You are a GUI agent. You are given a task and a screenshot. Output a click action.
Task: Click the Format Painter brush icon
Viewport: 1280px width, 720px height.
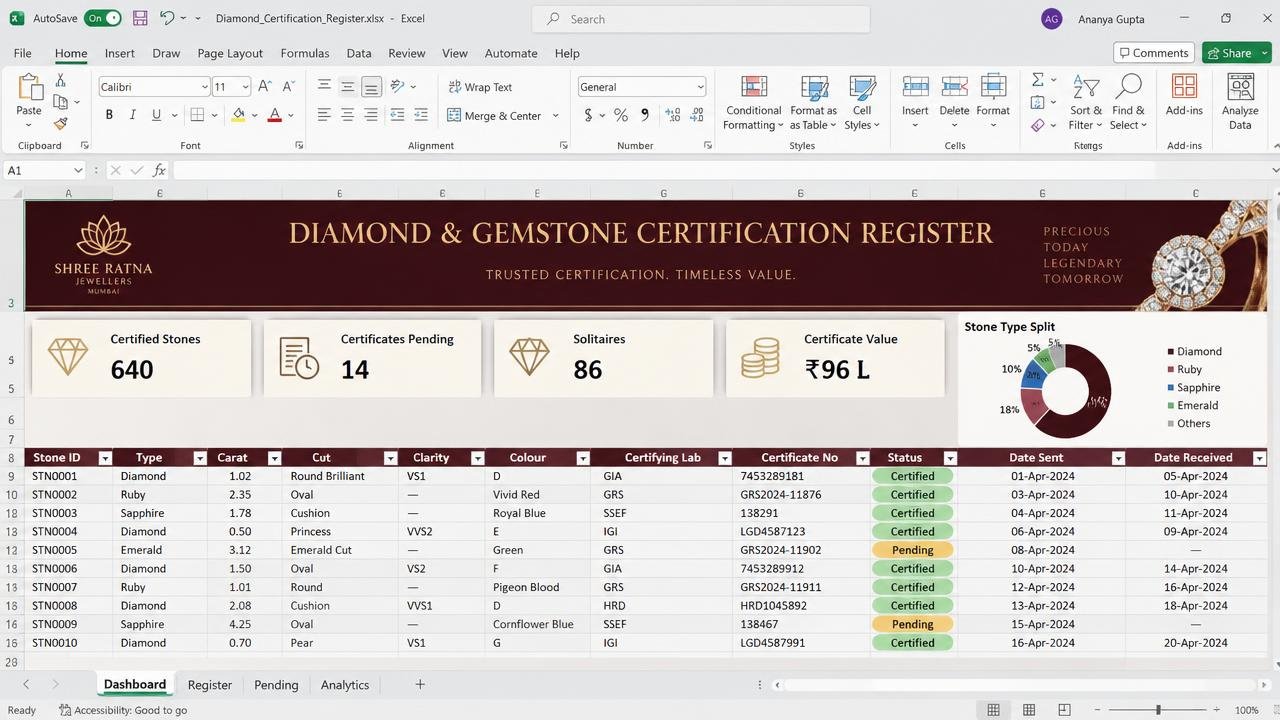click(61, 124)
